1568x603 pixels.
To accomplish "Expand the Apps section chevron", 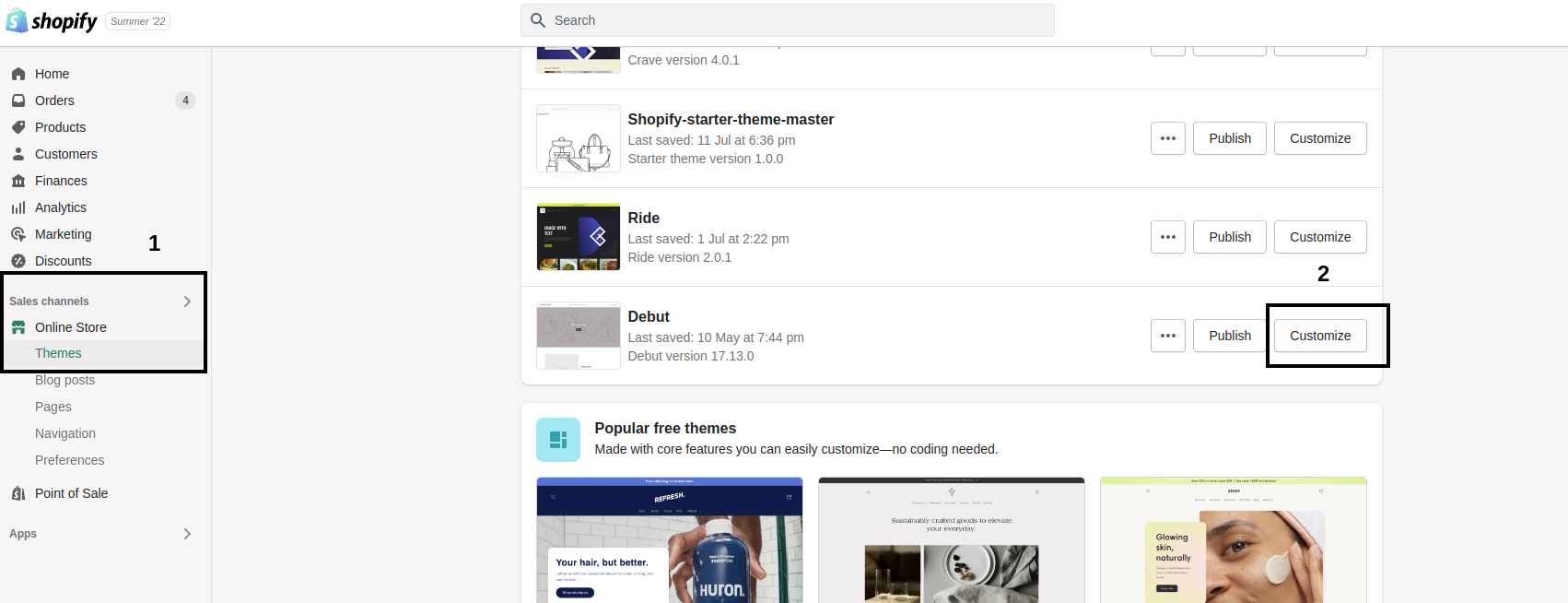I will pyautogui.click(x=187, y=534).
